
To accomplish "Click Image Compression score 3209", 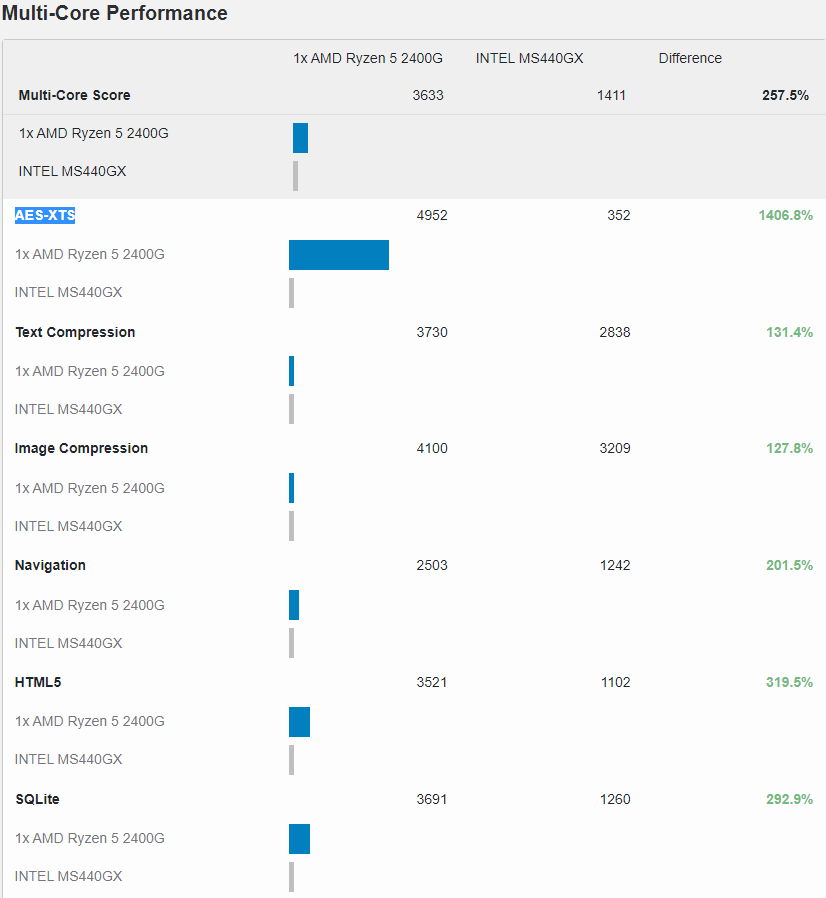I will 615,448.
